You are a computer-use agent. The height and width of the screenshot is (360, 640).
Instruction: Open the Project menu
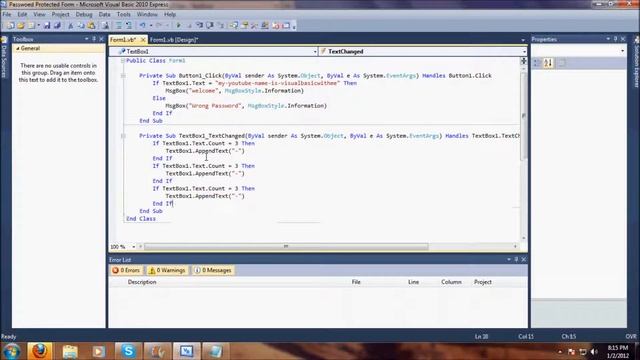tap(60, 14)
